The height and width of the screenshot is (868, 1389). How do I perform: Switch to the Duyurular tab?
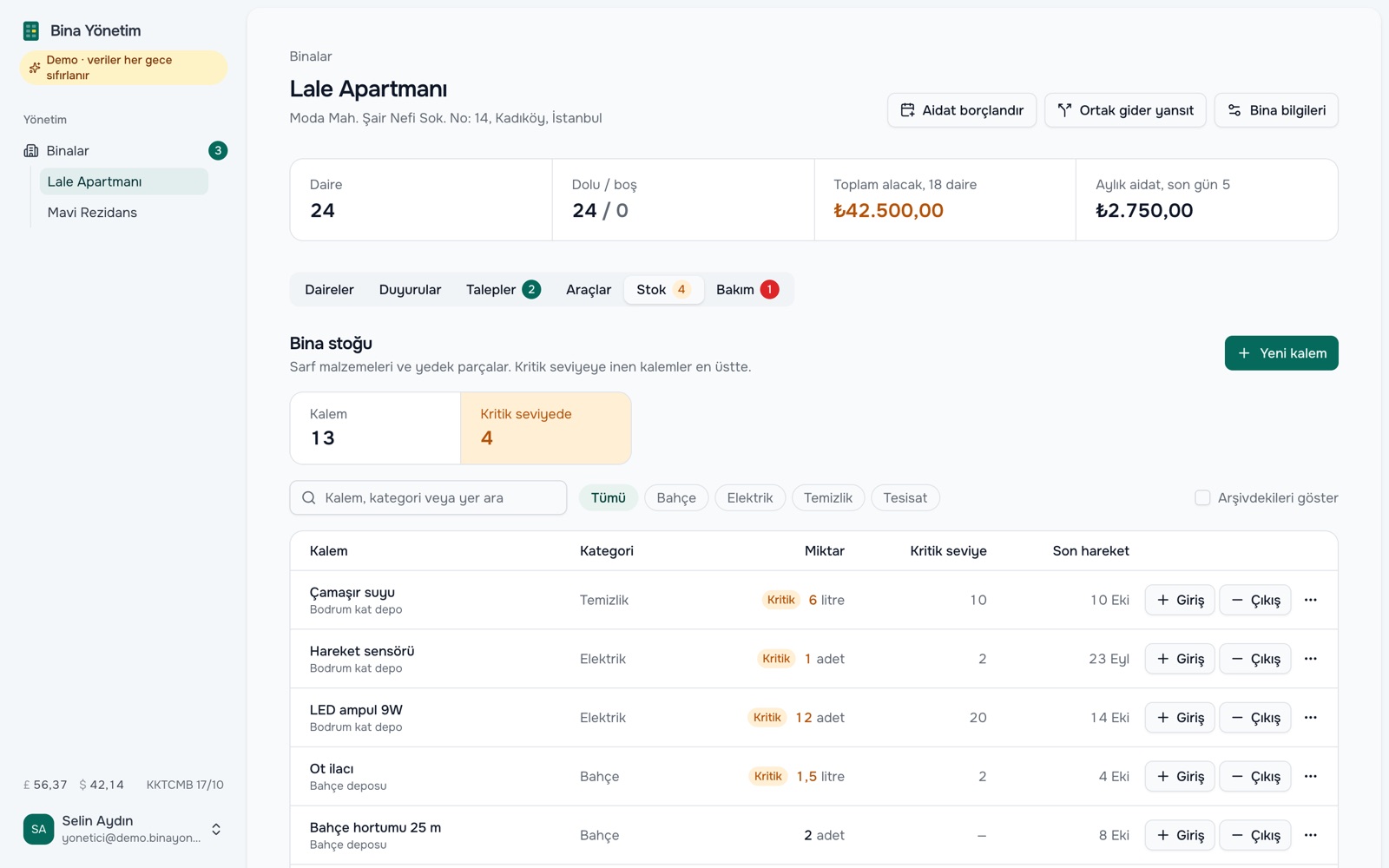(410, 290)
